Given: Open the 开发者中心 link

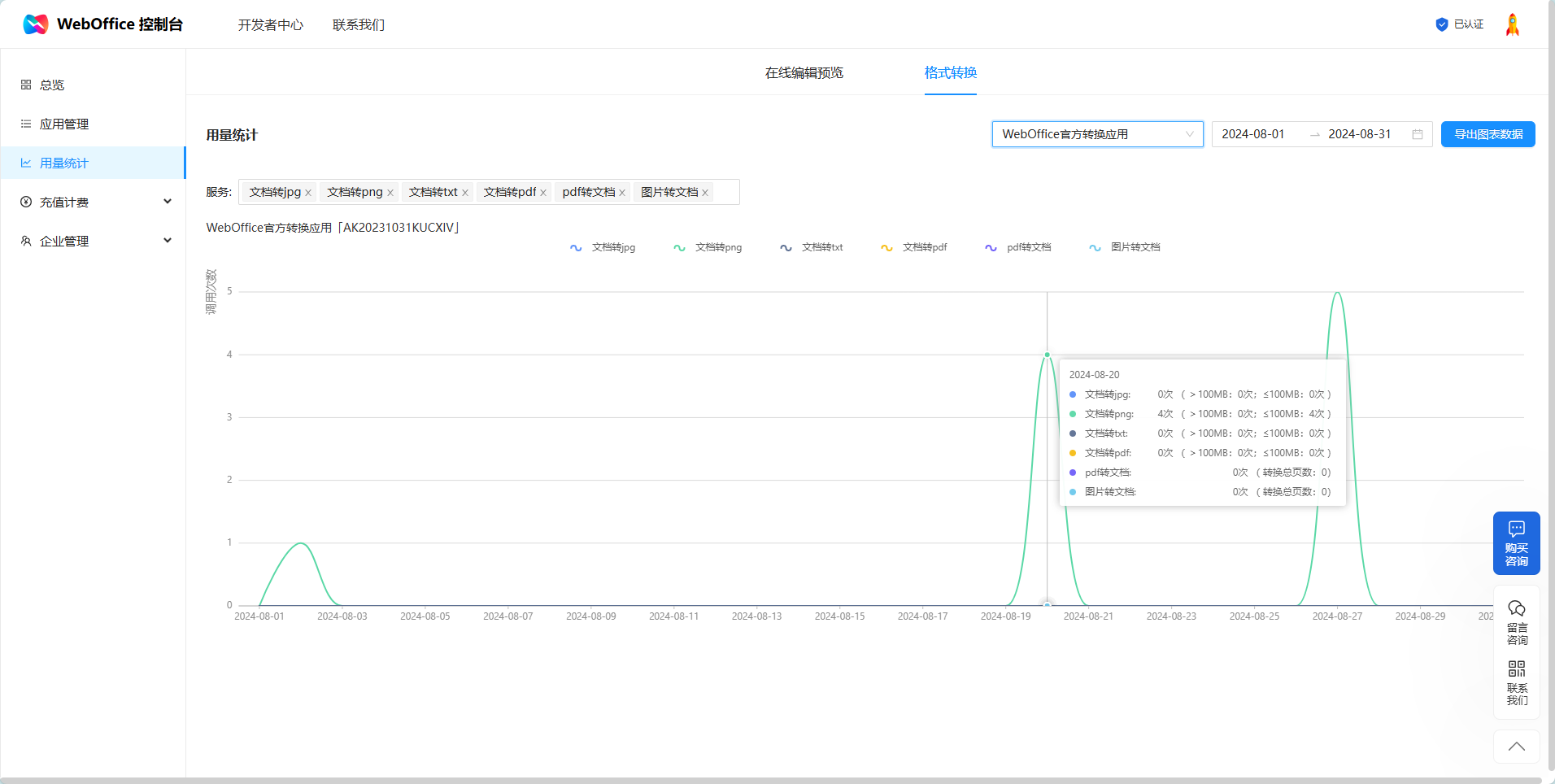Looking at the screenshot, I should [270, 25].
